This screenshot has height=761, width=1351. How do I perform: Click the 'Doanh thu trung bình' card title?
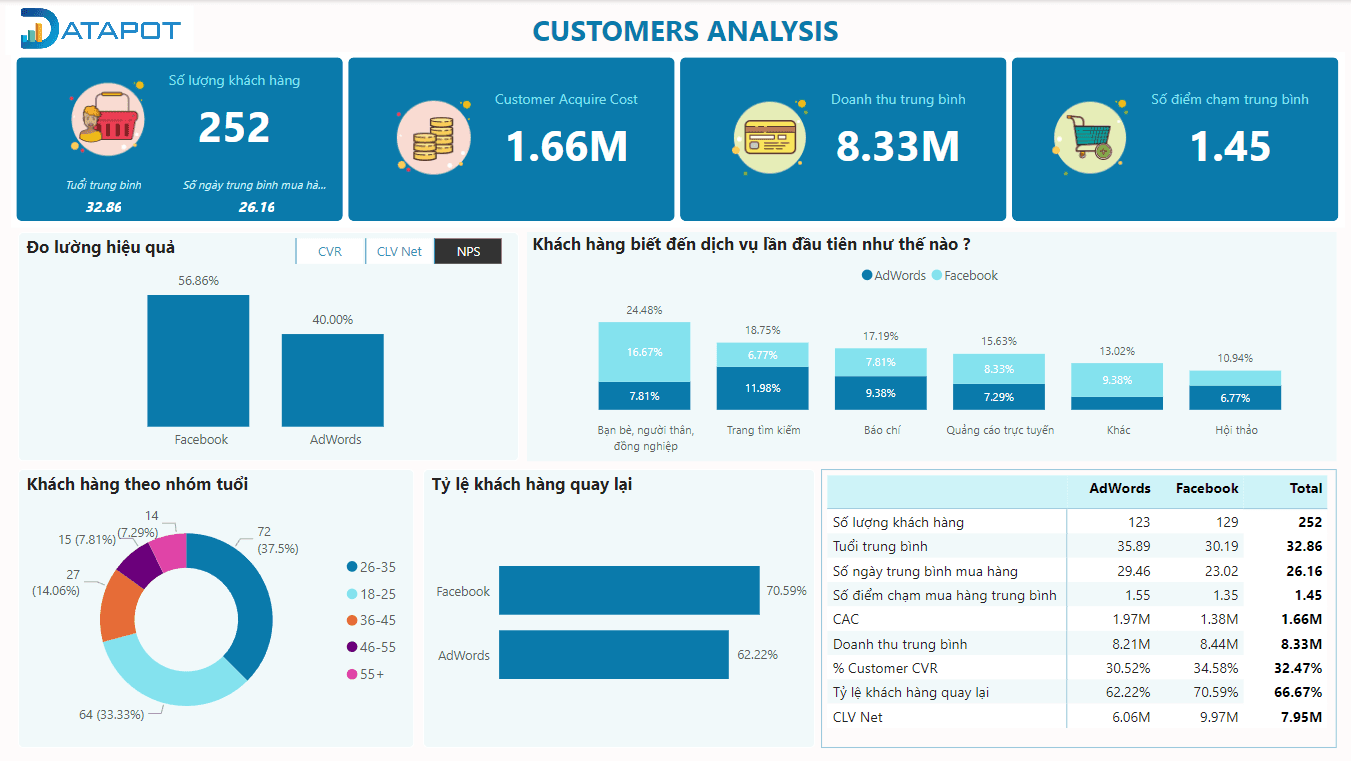pyautogui.click(x=898, y=99)
